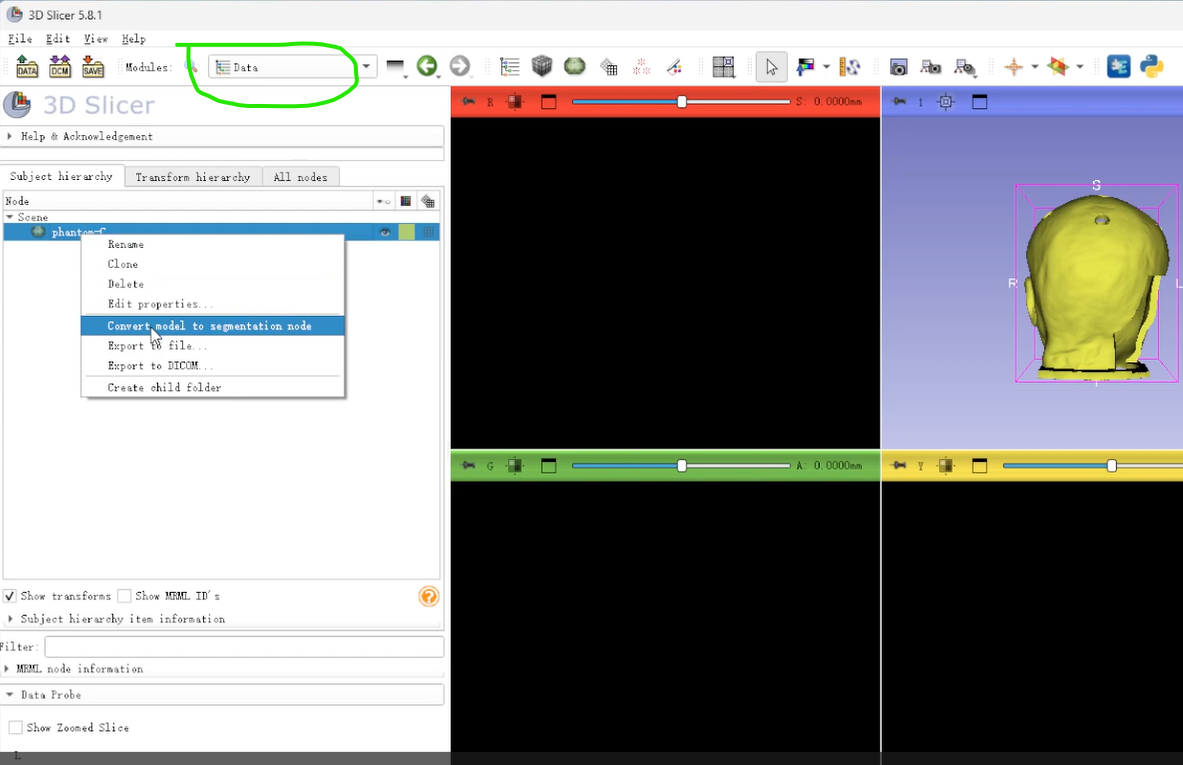Open the Python console icon

click(x=1151, y=66)
